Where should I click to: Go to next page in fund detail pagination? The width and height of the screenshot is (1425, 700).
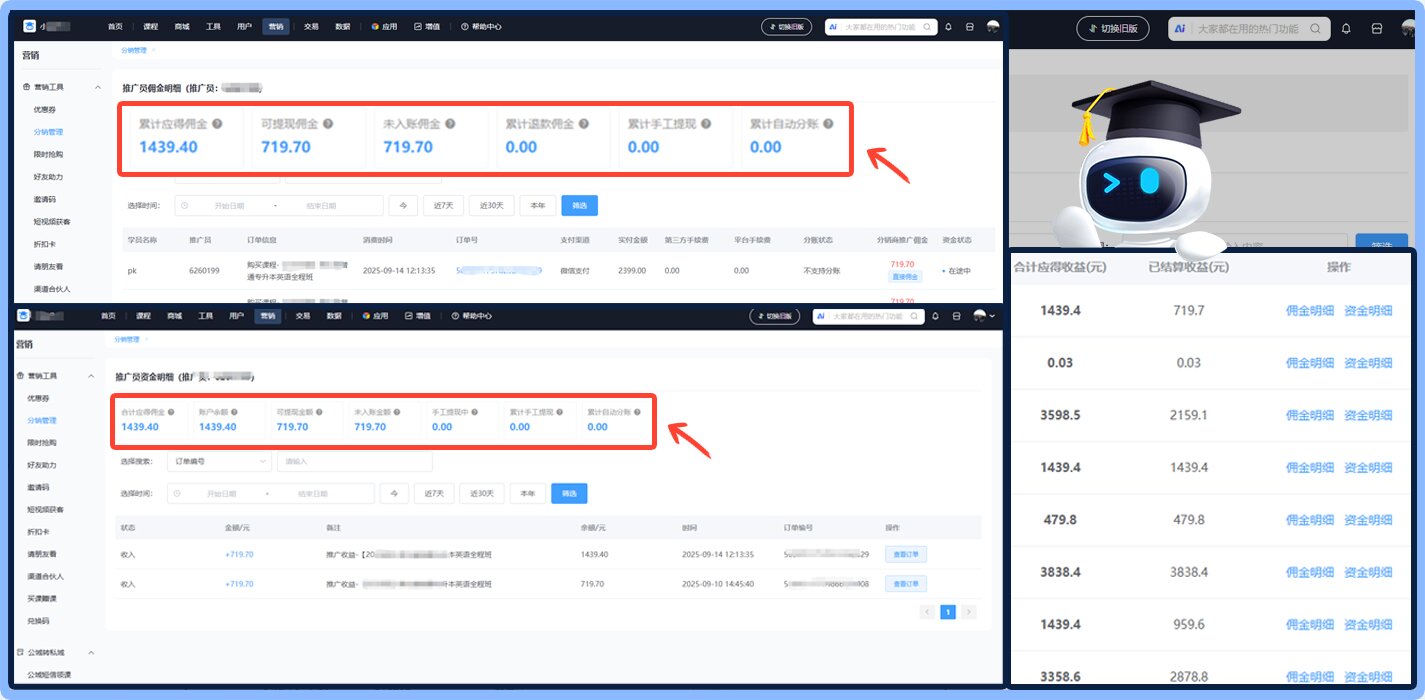click(968, 611)
